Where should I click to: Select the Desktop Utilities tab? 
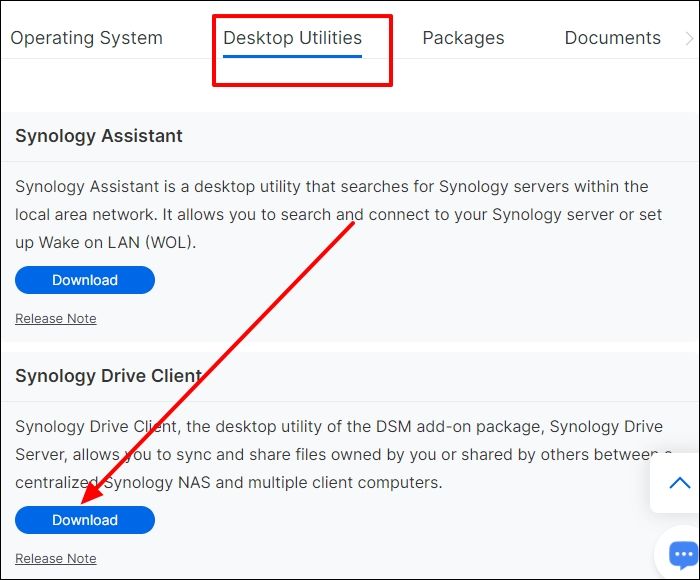coord(292,38)
